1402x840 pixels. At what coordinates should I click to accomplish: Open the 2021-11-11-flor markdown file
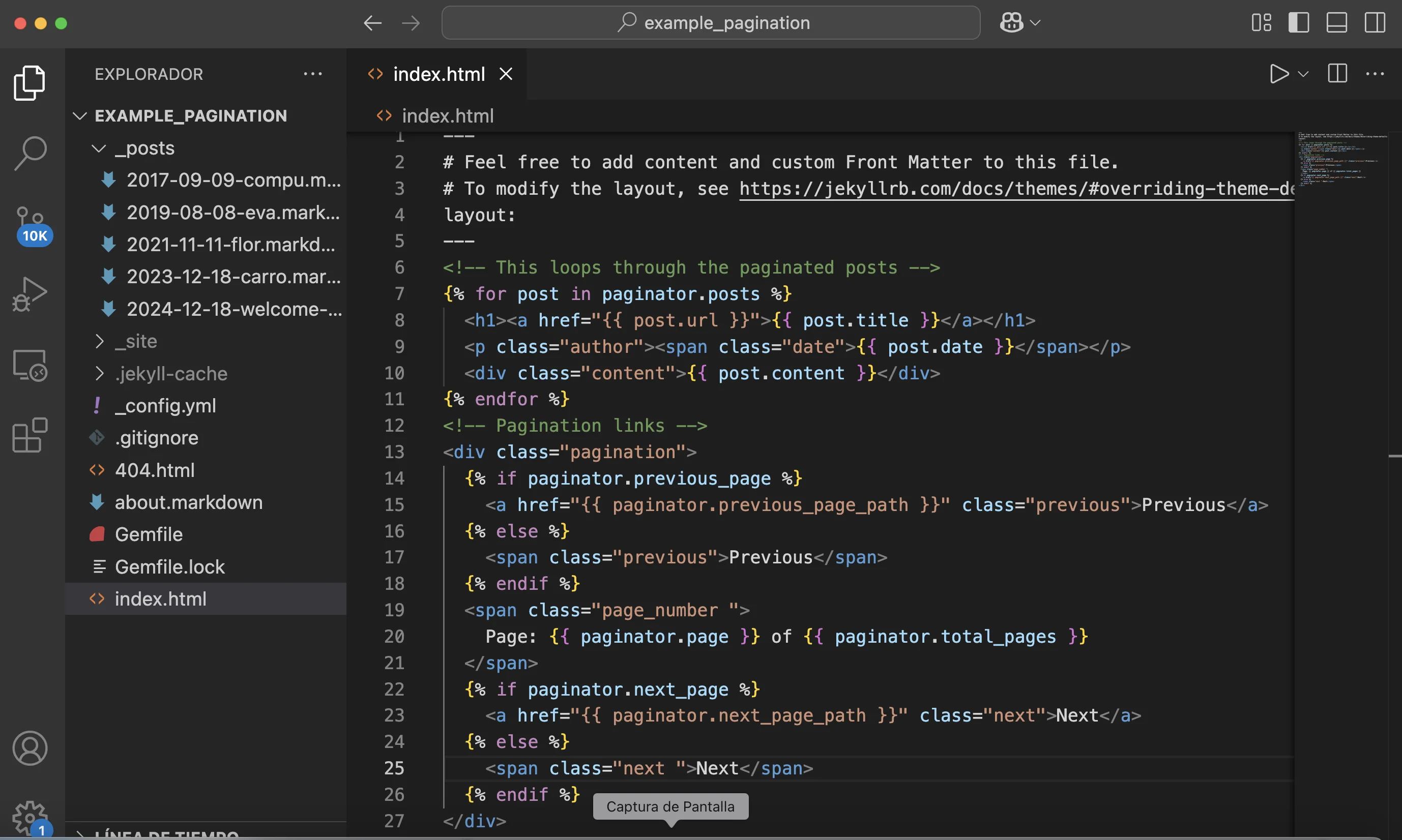(206, 245)
